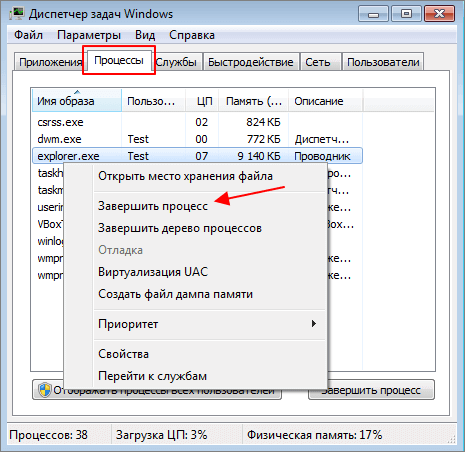Sort by Память column header
The width and height of the screenshot is (465, 452).
tap(253, 101)
